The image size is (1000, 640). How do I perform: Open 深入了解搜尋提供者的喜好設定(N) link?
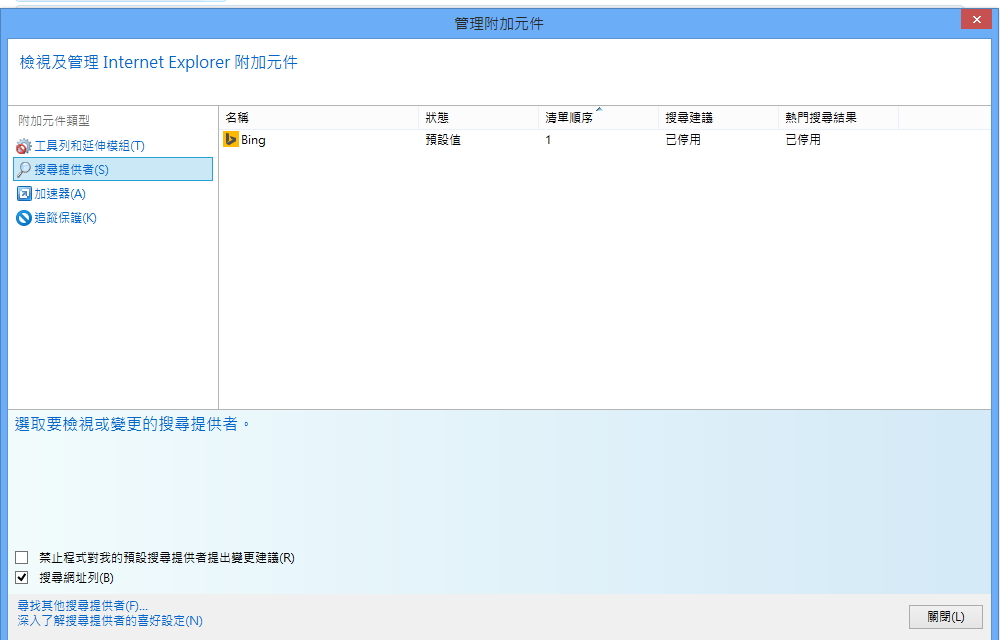(x=110, y=620)
